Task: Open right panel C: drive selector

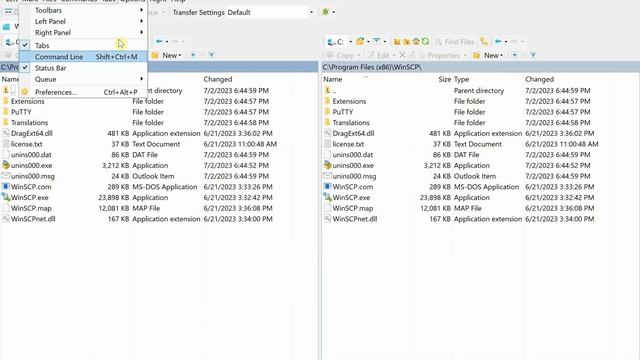Action: point(340,42)
